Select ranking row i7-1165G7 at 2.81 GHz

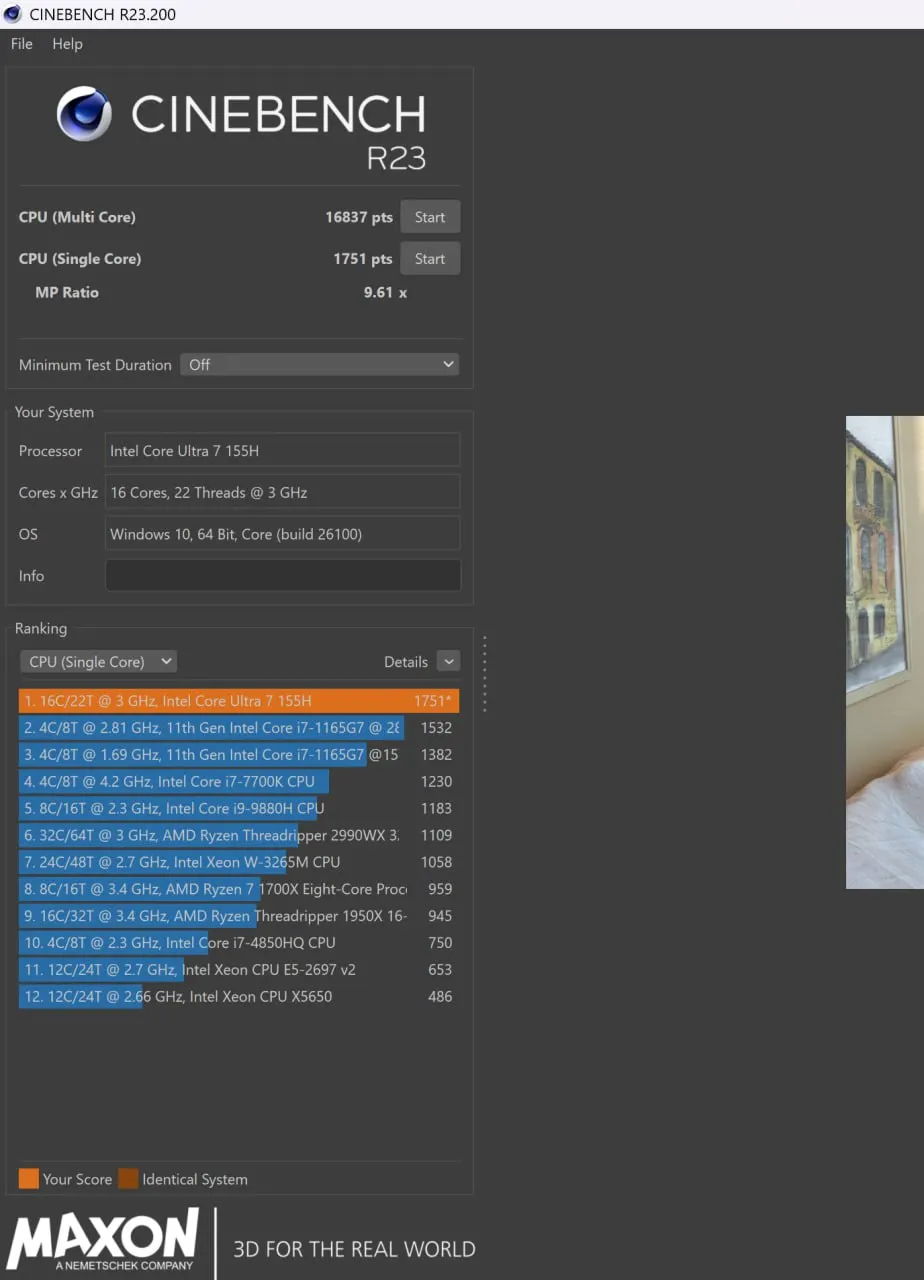(x=239, y=728)
